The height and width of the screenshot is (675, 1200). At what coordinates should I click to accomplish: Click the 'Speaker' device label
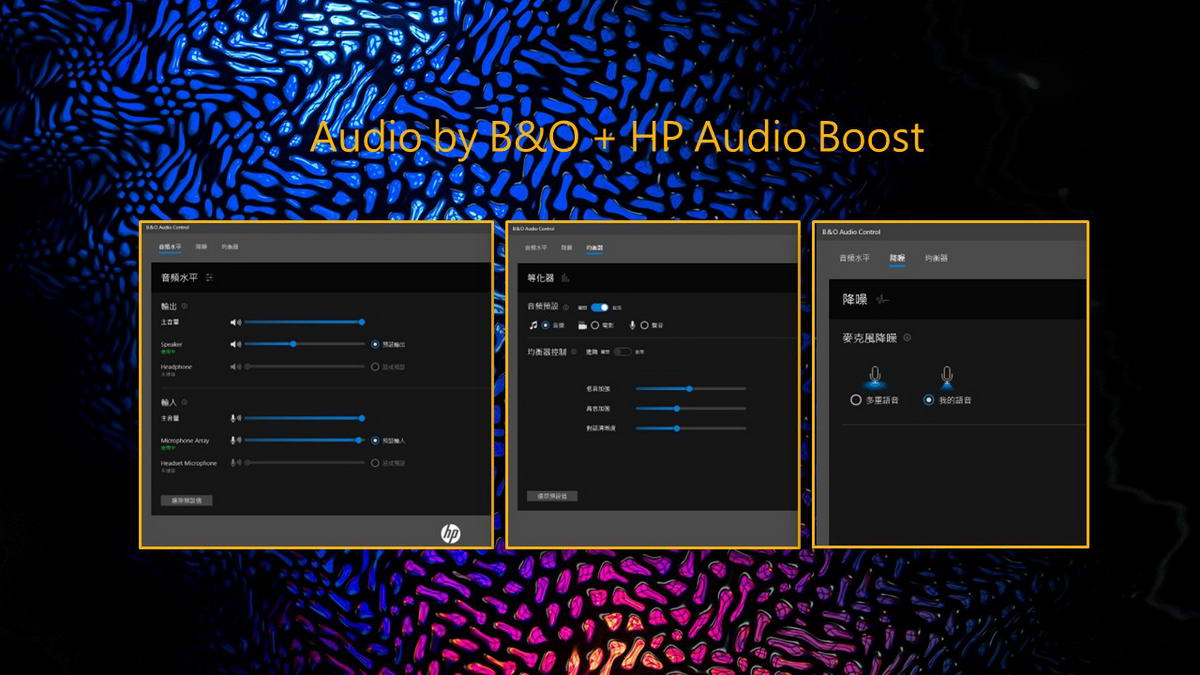tap(172, 344)
